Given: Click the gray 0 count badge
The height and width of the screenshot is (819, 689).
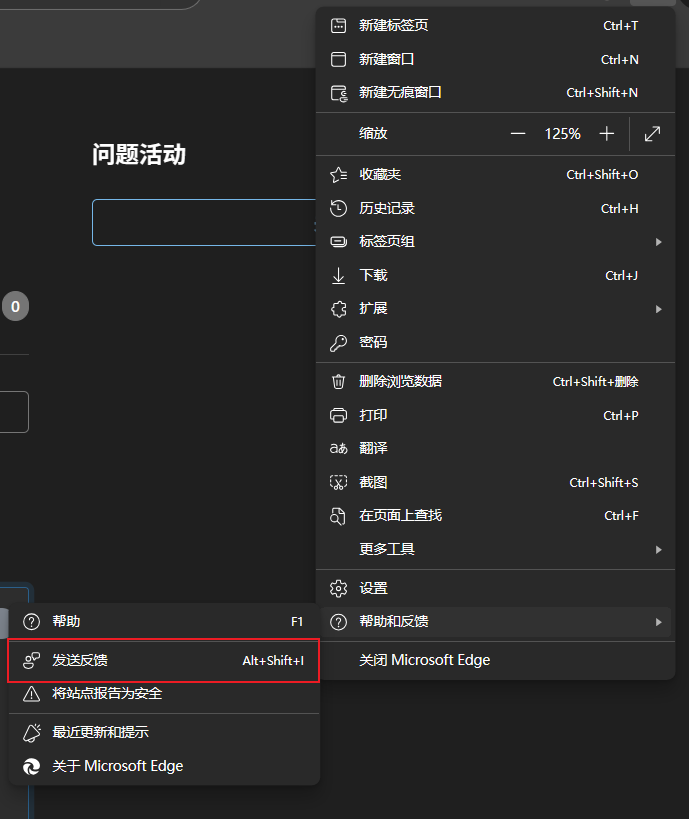Looking at the screenshot, I should [15, 306].
